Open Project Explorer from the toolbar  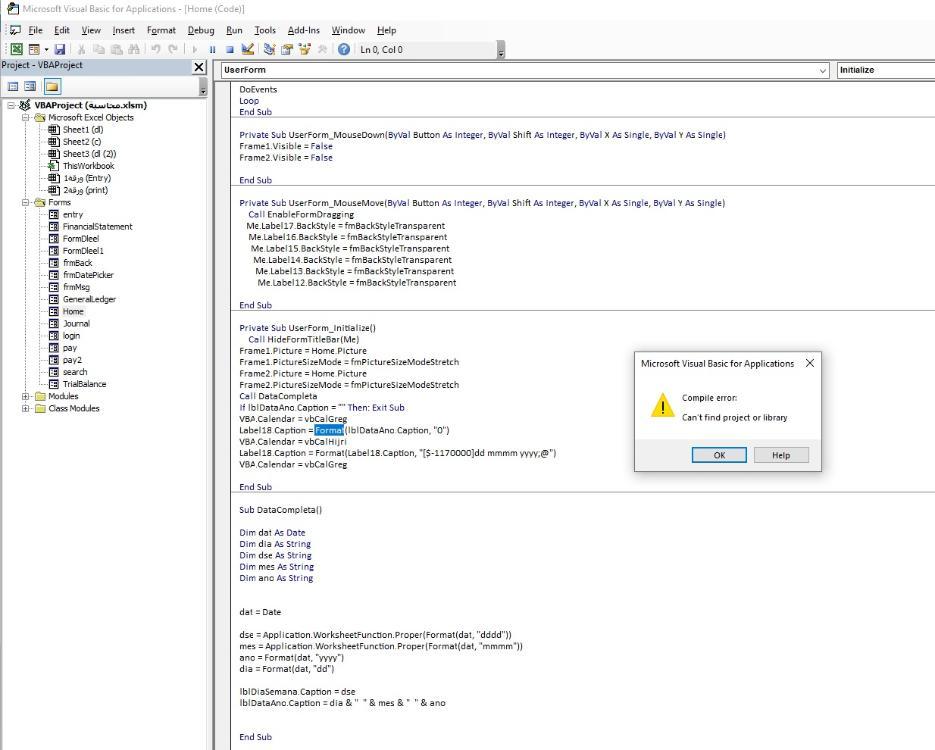pyautogui.click(x=270, y=49)
